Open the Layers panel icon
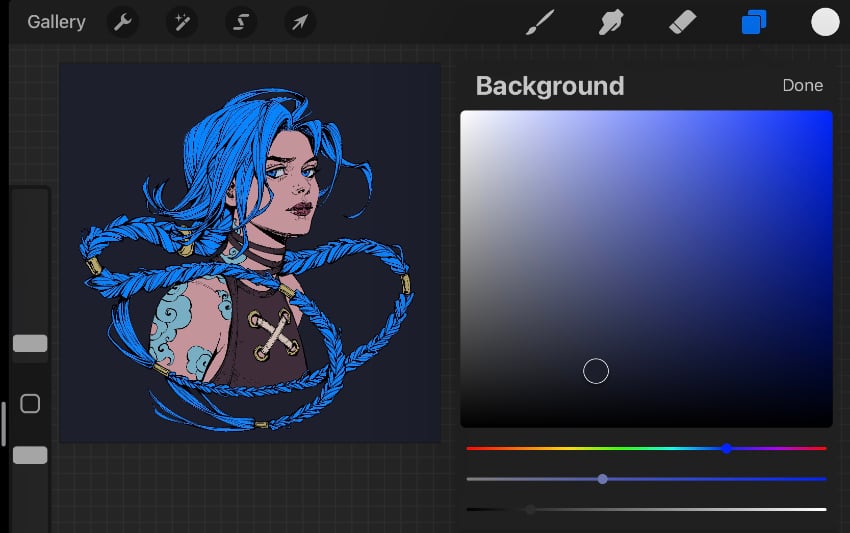Screen dimensions: 850x533 click(x=754, y=22)
